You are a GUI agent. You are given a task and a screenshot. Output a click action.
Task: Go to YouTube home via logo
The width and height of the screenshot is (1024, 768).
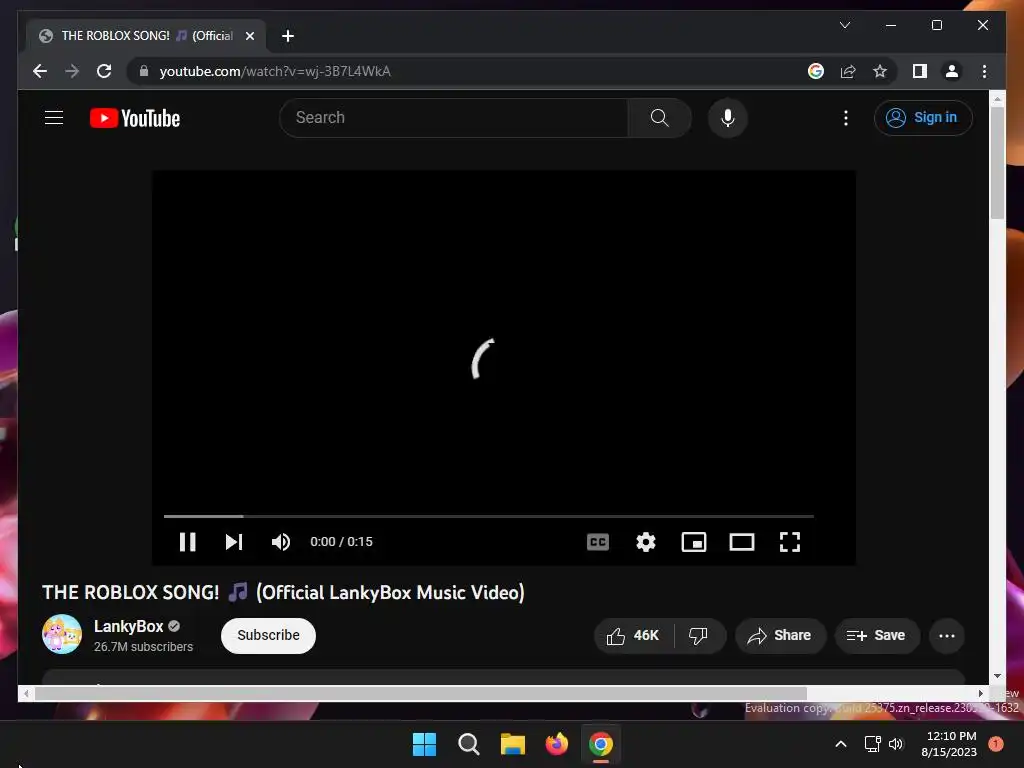[x=135, y=118]
